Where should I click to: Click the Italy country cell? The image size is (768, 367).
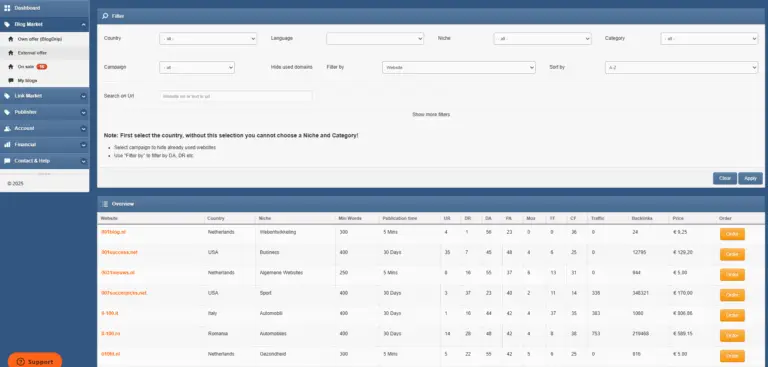pyautogui.click(x=212, y=313)
